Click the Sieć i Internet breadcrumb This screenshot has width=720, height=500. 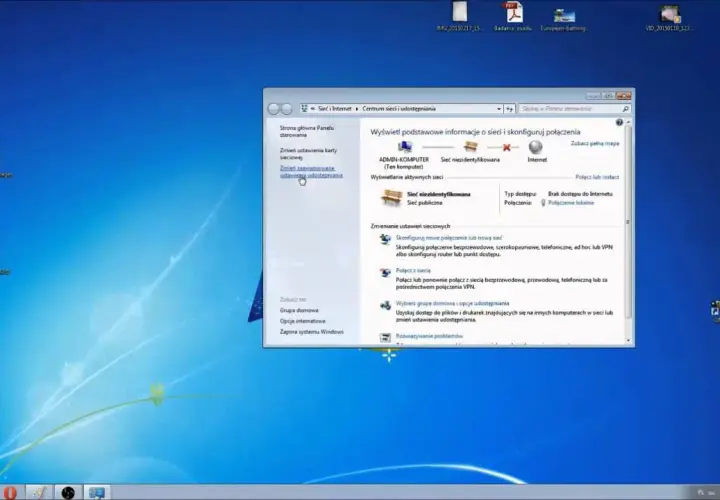coord(335,109)
